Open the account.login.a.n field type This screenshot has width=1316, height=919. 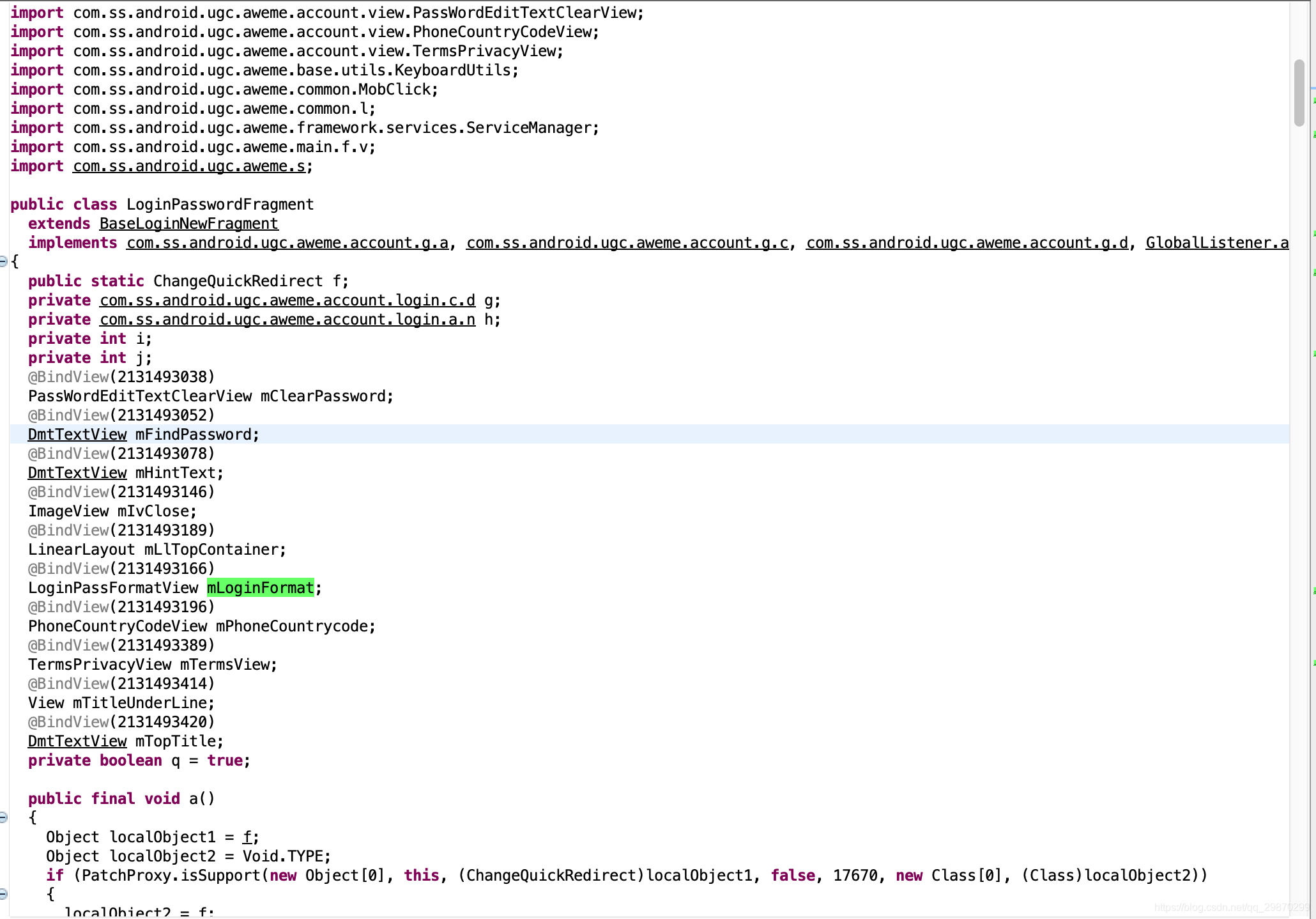point(287,320)
